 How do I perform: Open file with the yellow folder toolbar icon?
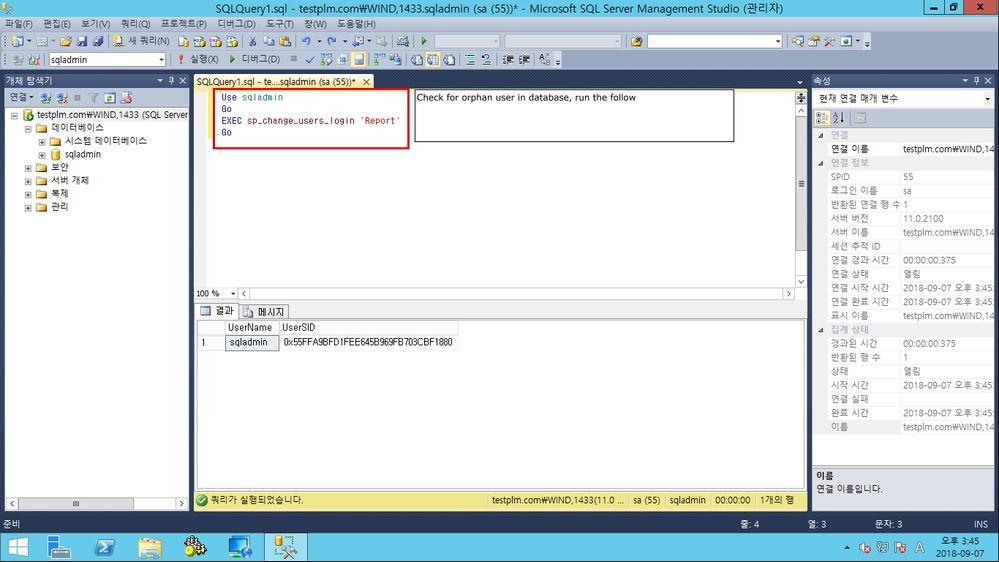66,41
